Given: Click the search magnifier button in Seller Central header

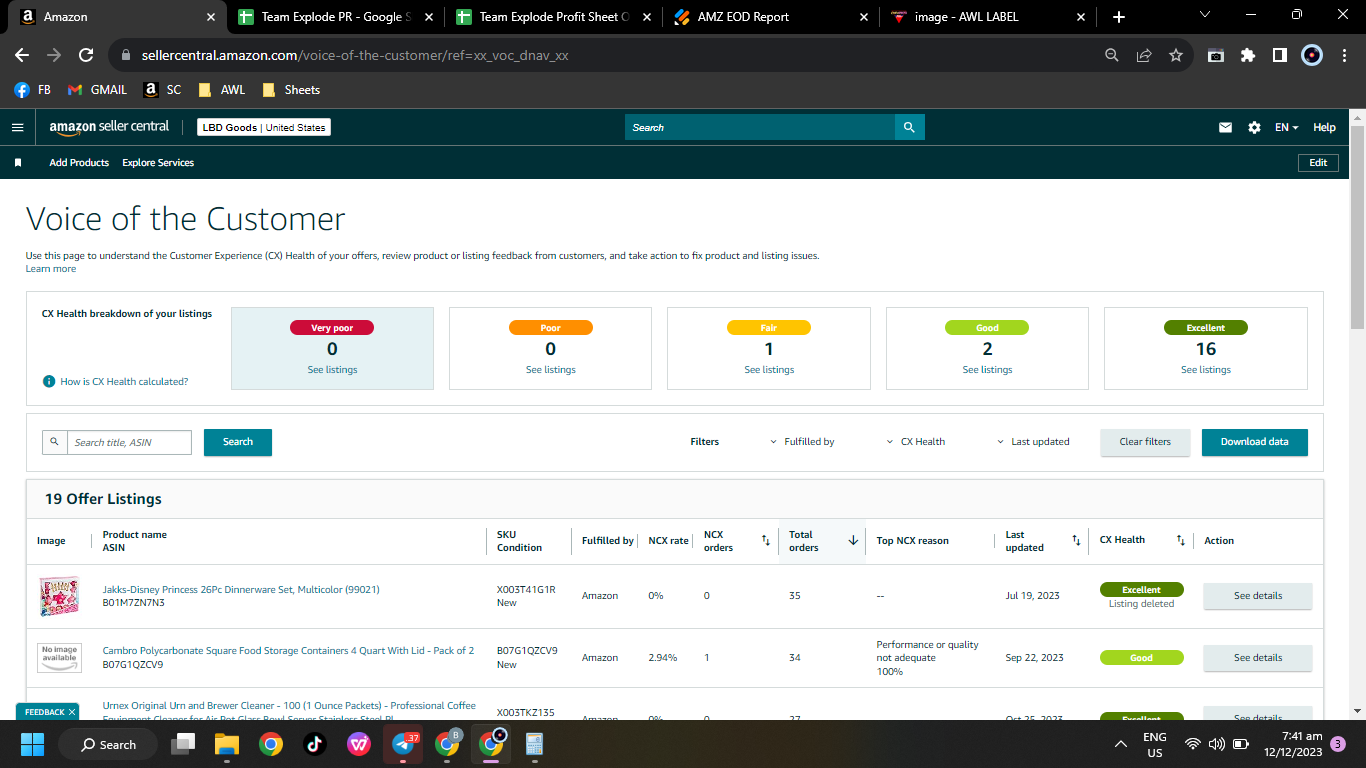Looking at the screenshot, I should coord(909,127).
